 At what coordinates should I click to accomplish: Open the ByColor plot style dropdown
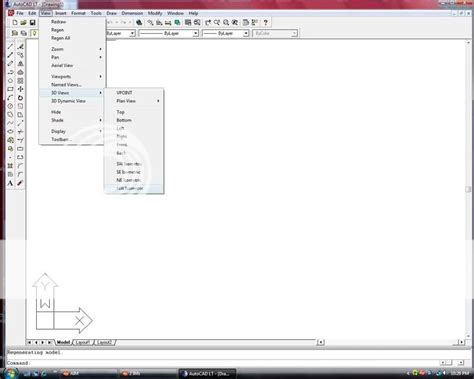[x=294, y=33]
